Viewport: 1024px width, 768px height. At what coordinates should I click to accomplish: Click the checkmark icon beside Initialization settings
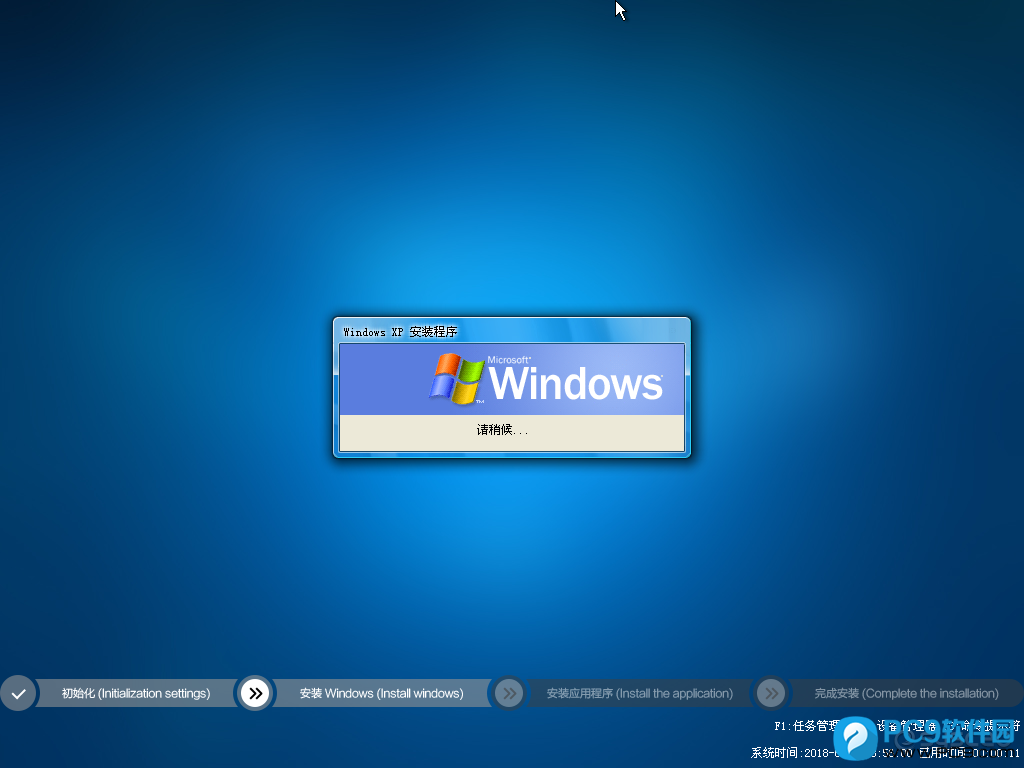click(19, 694)
